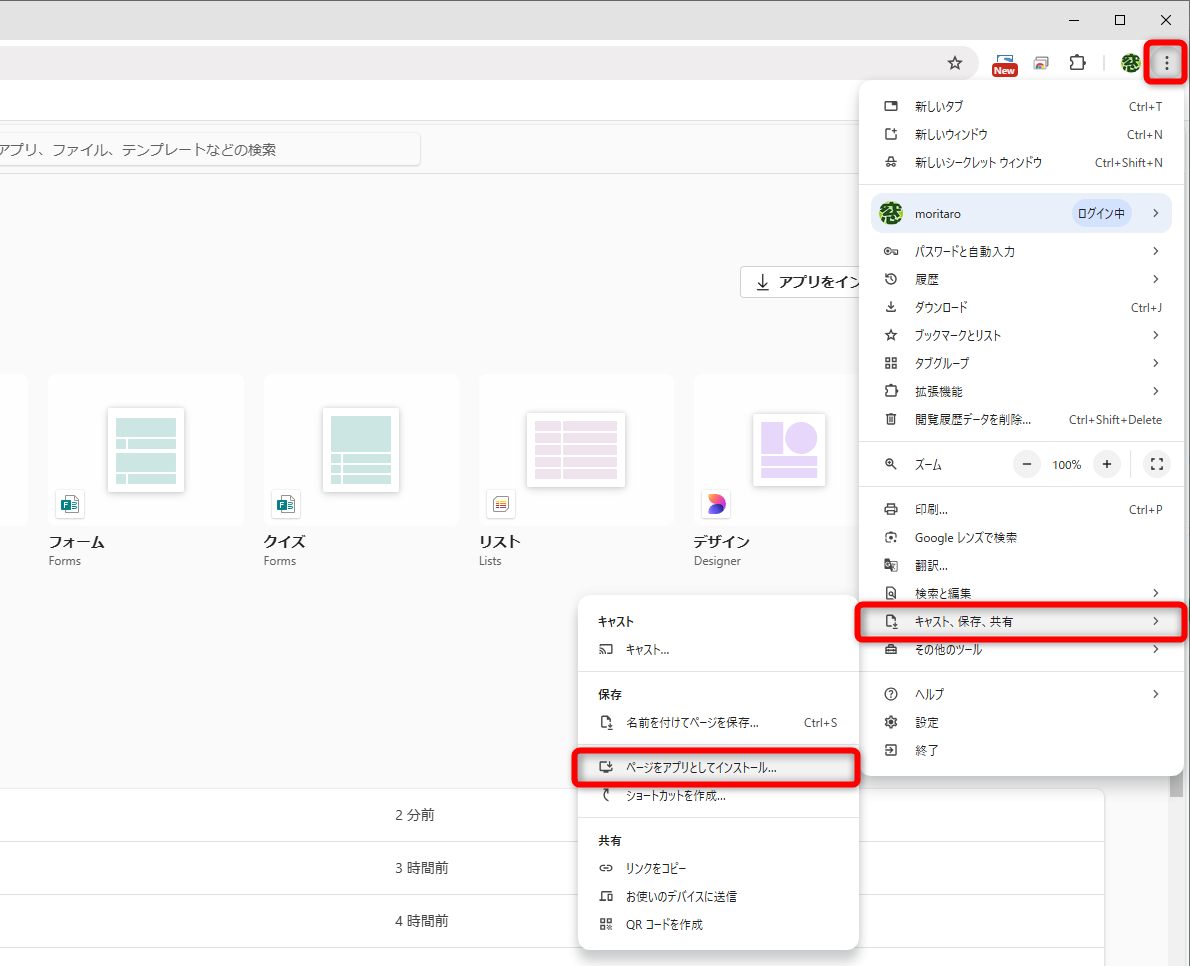Click the toolbar icon with the New badge
Image resolution: width=1190 pixels, height=966 pixels.
pos(1004,60)
